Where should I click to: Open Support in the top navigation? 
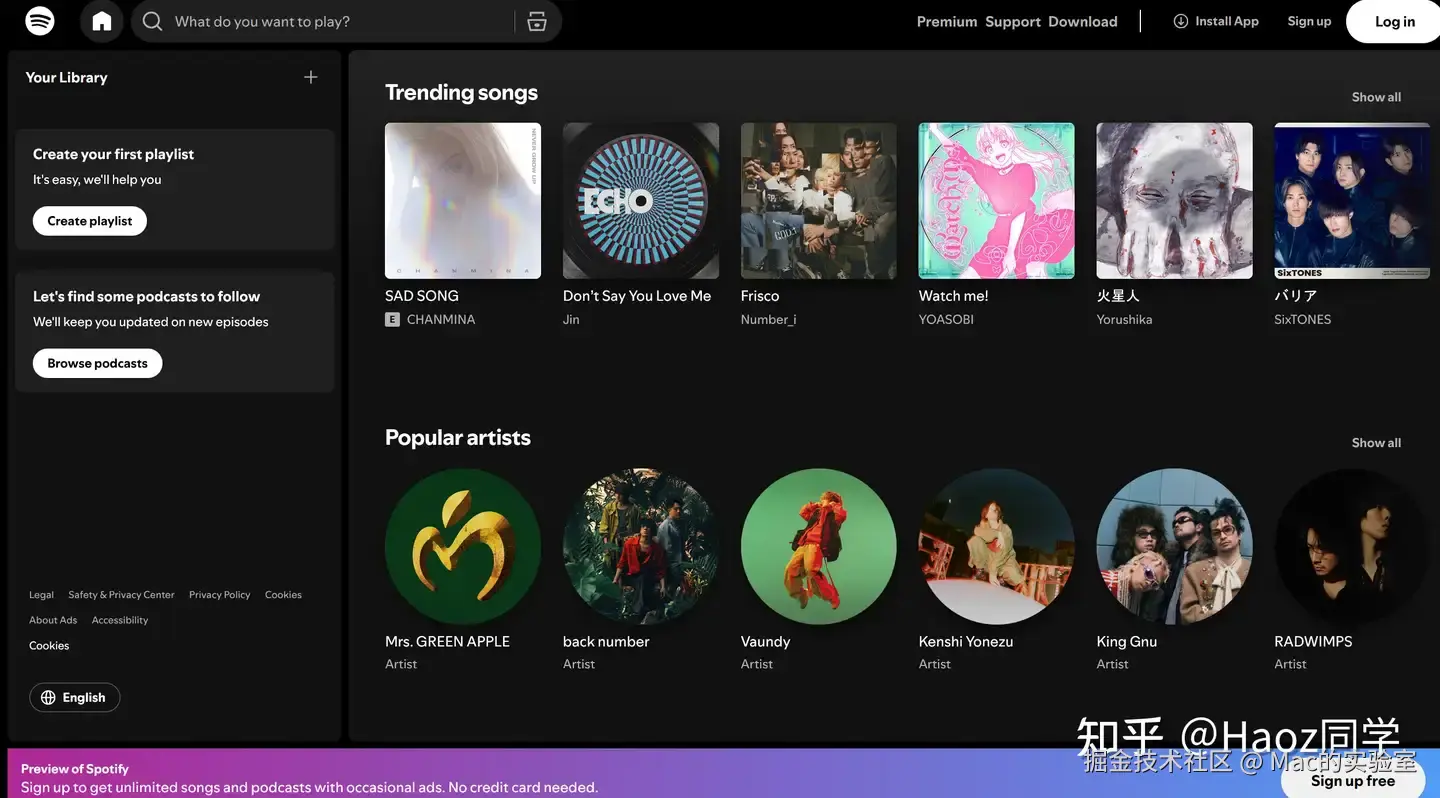[x=1013, y=22]
